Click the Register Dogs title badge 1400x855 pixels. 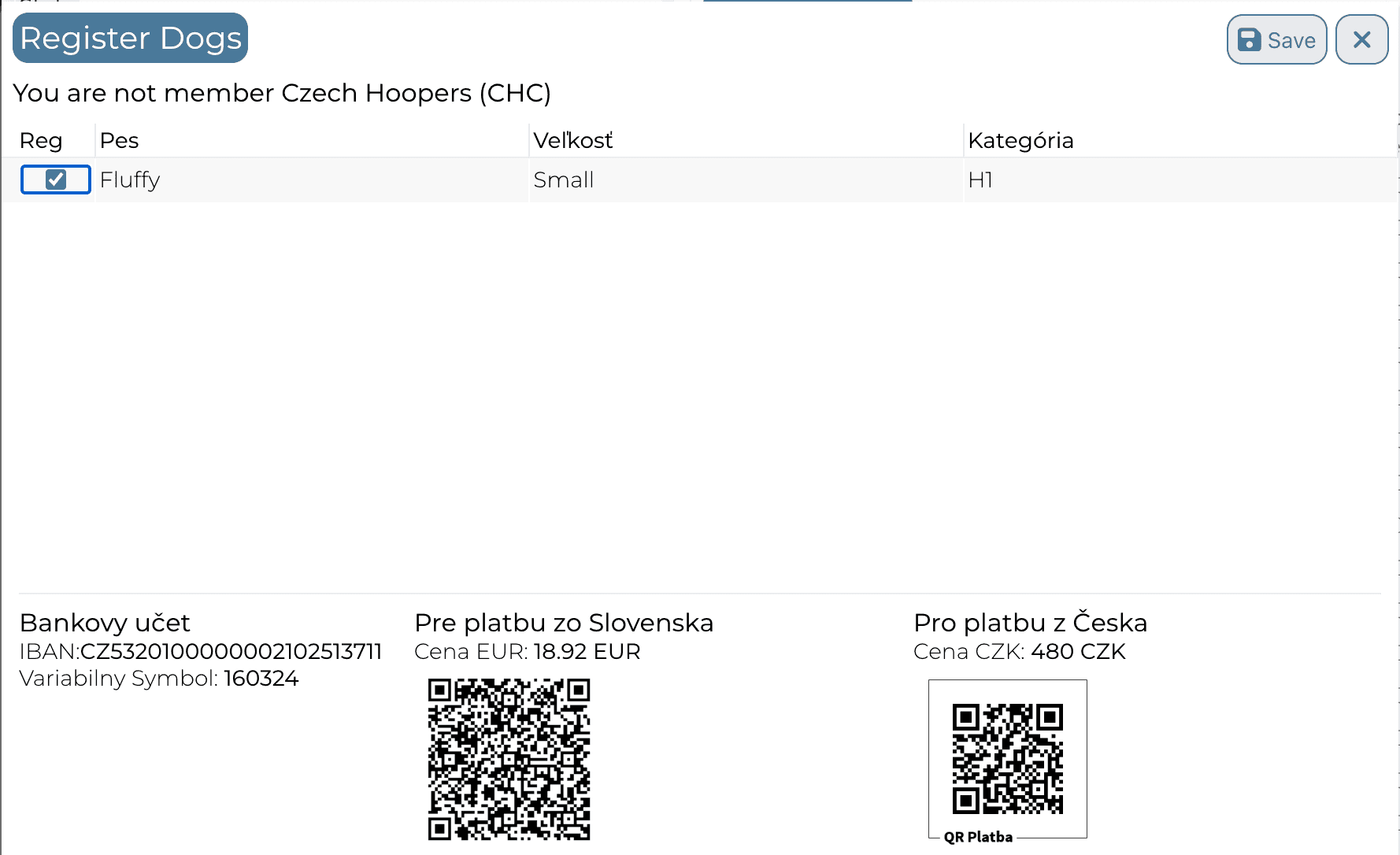pos(130,38)
